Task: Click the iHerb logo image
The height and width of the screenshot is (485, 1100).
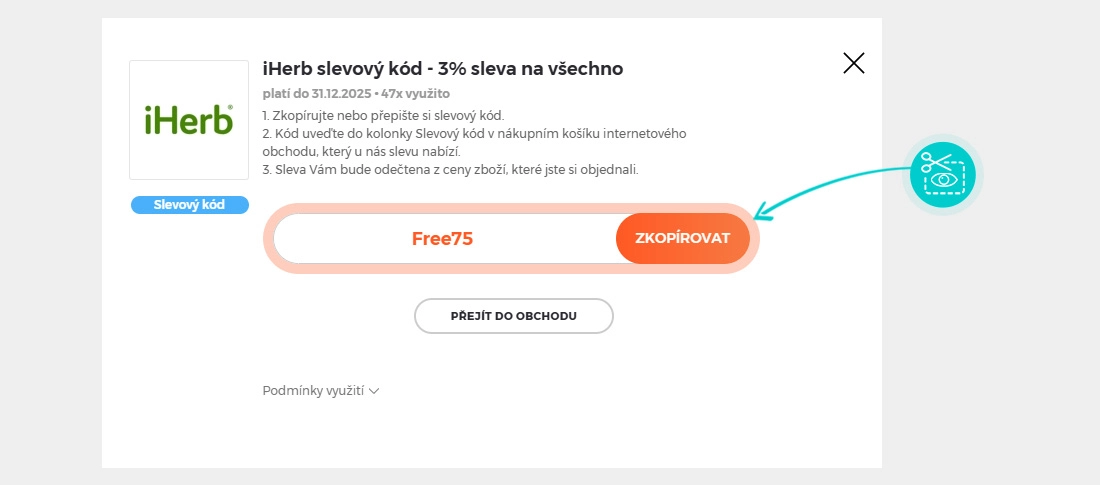Action: click(x=189, y=120)
